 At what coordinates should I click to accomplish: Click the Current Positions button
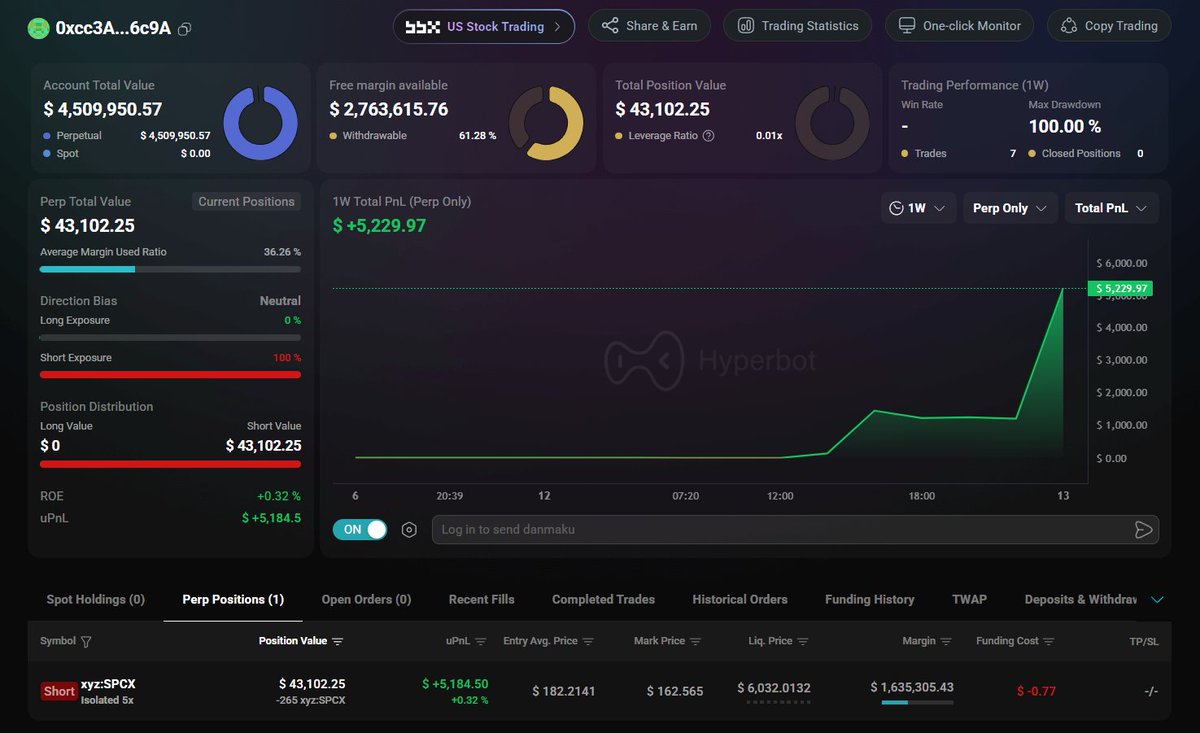coord(246,201)
